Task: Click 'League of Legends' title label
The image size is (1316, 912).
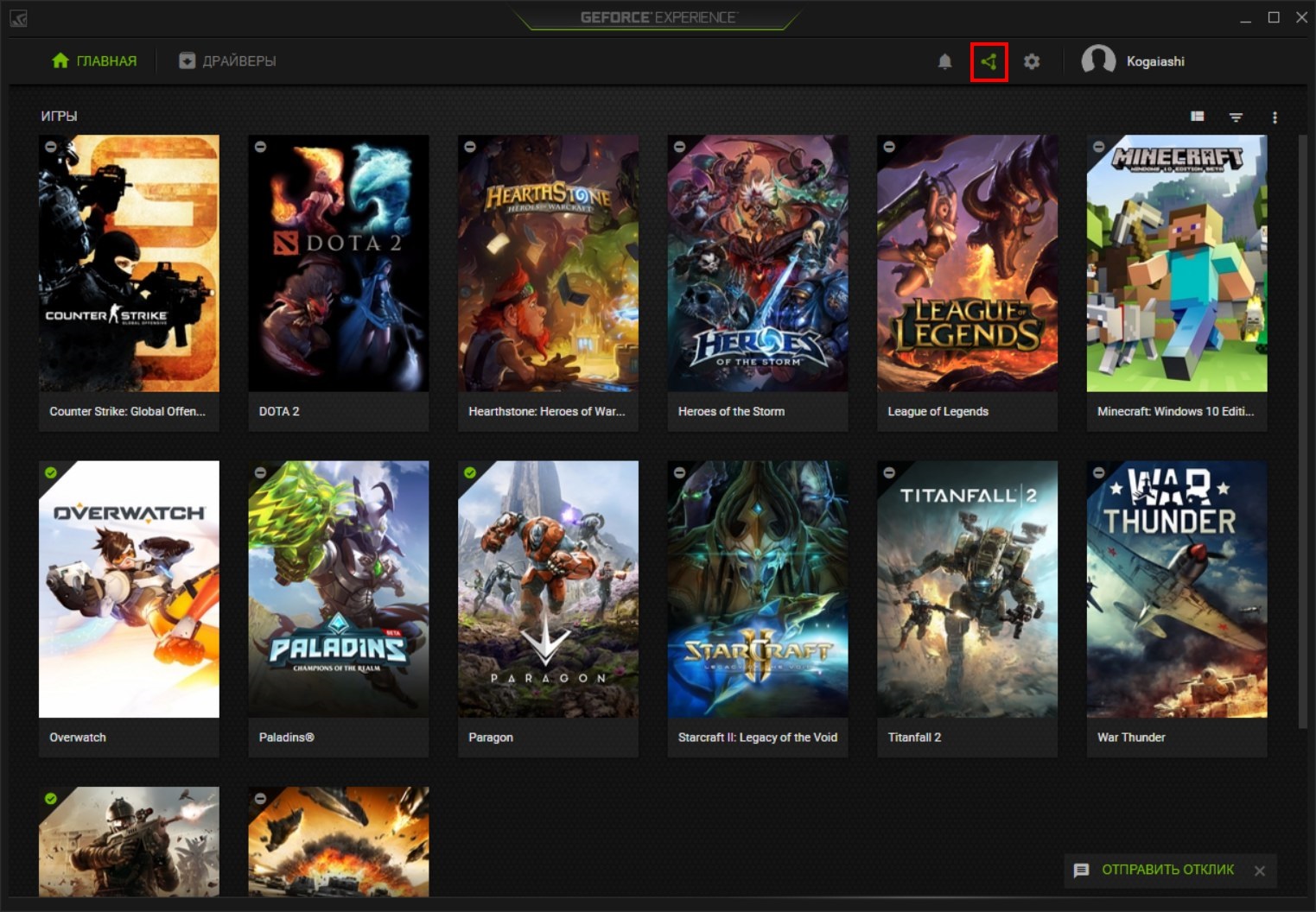Action: click(938, 411)
